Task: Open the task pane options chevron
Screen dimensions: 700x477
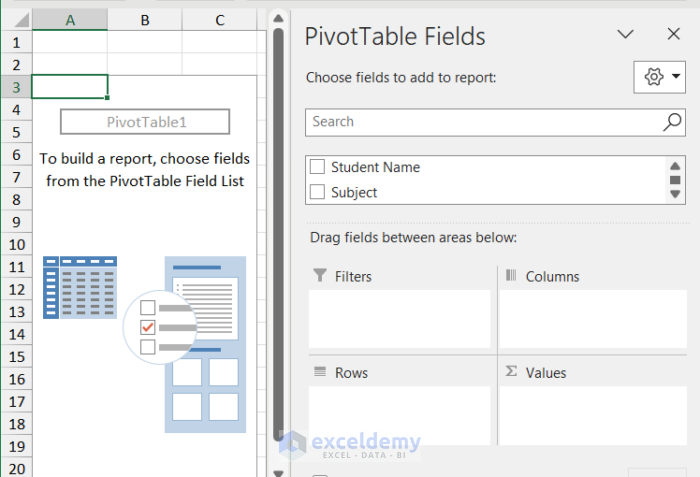Action: (626, 35)
